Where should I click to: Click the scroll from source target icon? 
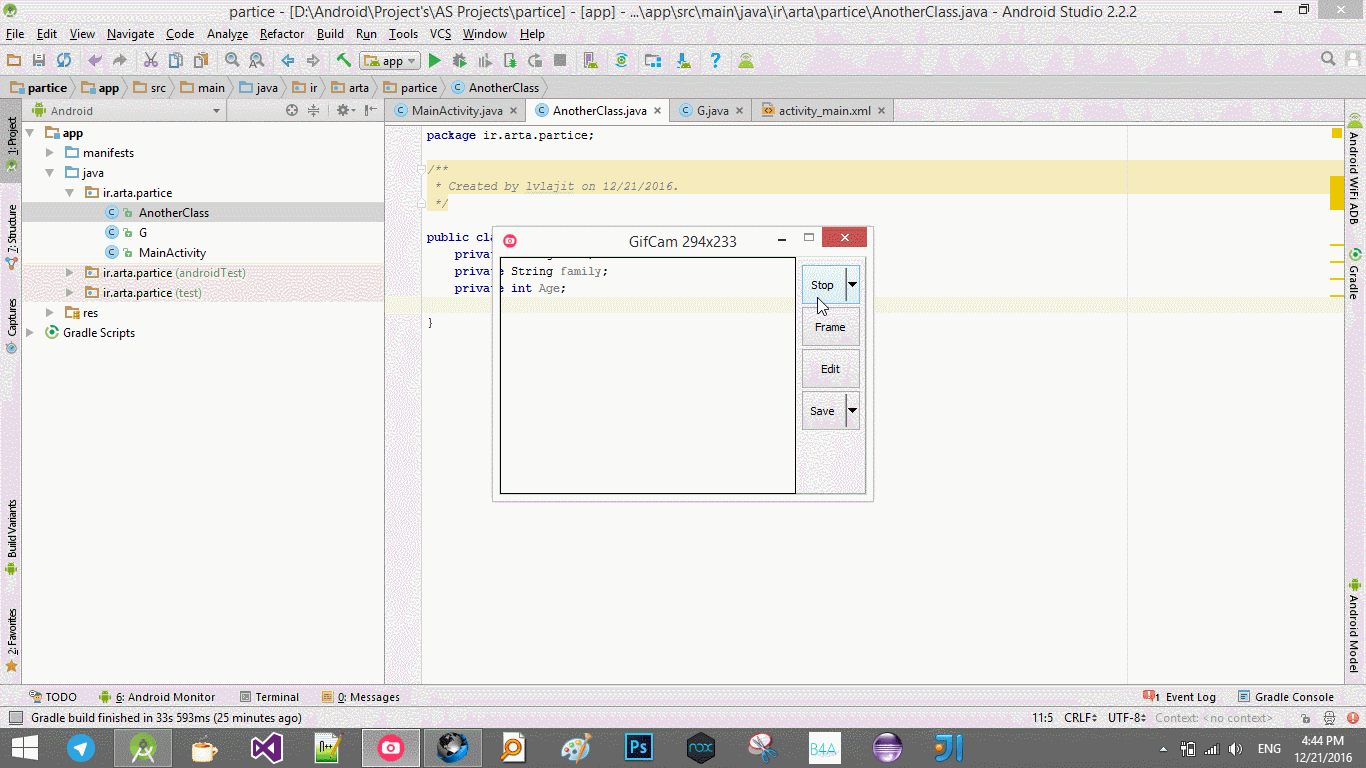[292, 111]
